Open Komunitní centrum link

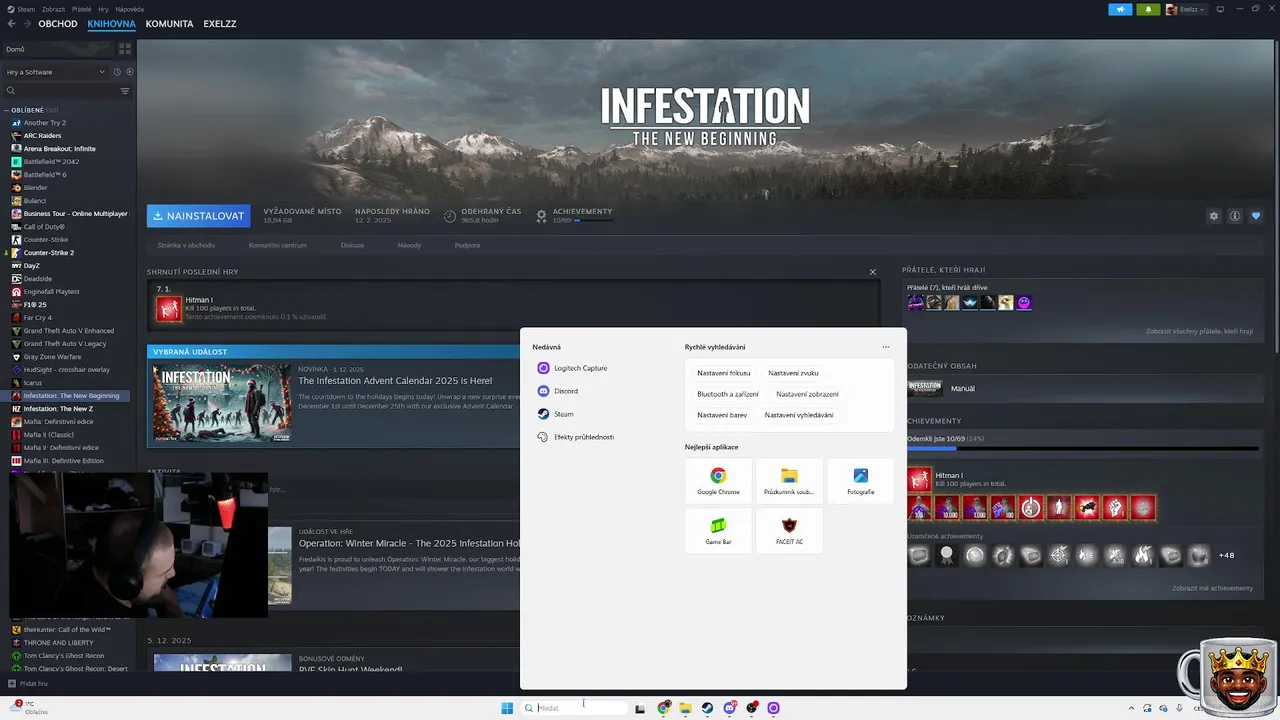coord(278,245)
